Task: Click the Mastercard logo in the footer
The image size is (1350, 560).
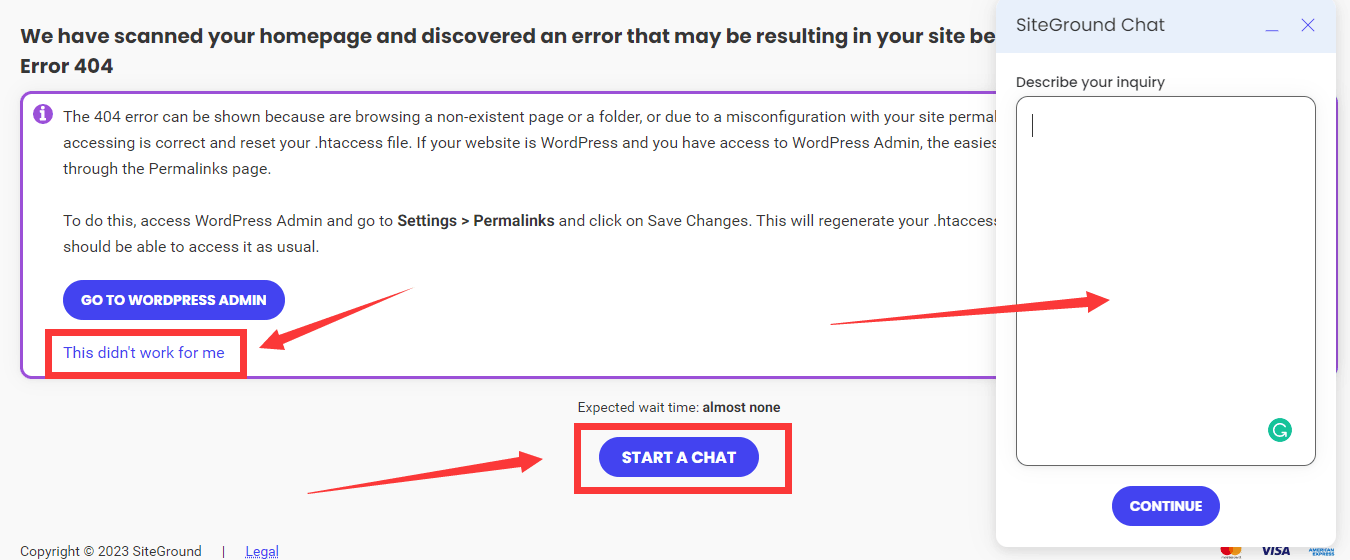Action: 1231,550
